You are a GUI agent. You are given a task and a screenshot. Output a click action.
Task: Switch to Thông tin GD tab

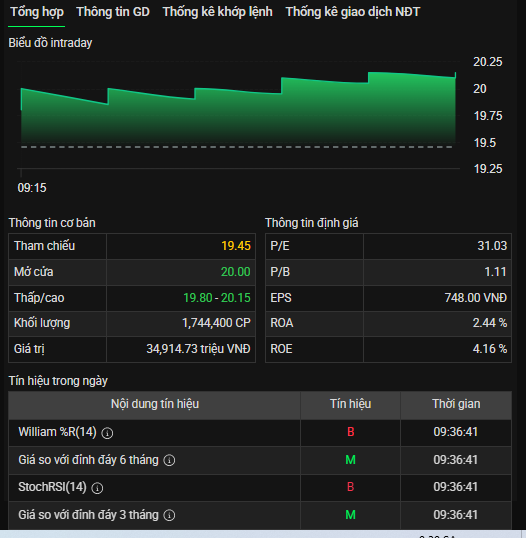(113, 12)
